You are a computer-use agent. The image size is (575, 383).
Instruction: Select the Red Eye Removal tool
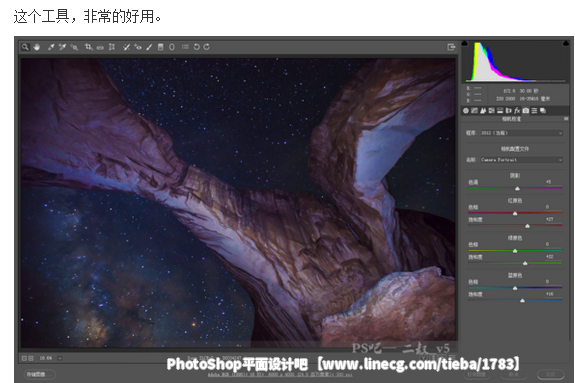pos(138,47)
